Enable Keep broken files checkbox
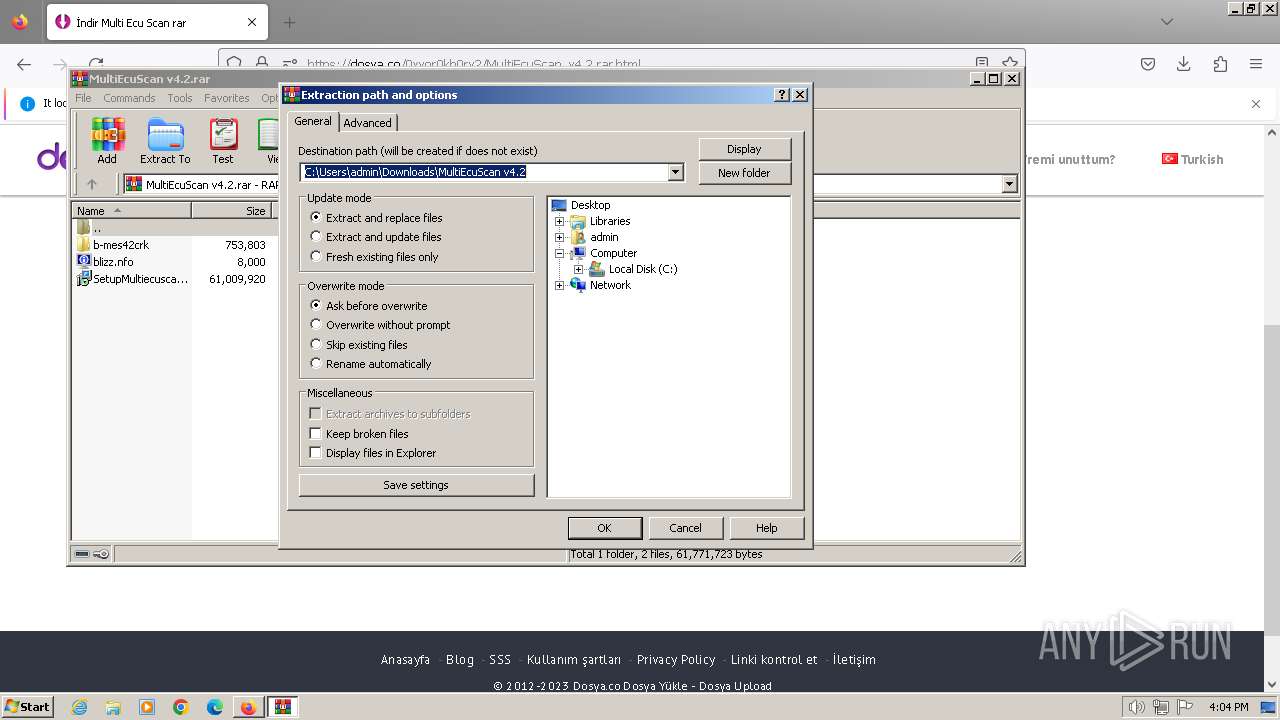 point(359,434)
